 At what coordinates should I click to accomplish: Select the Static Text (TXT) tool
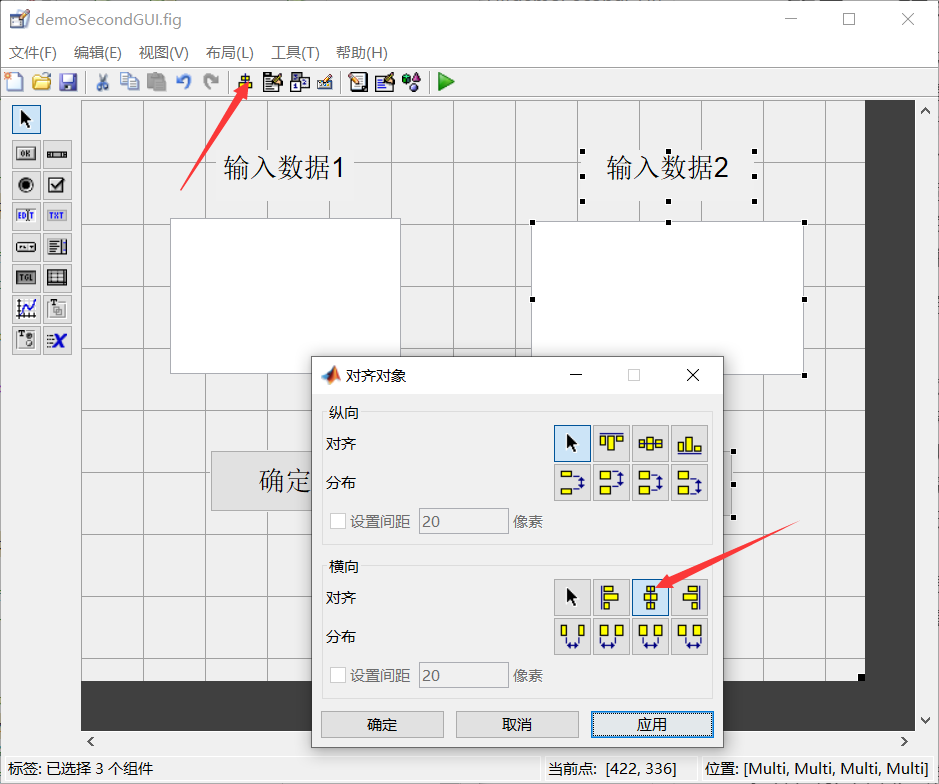pyautogui.click(x=57, y=215)
